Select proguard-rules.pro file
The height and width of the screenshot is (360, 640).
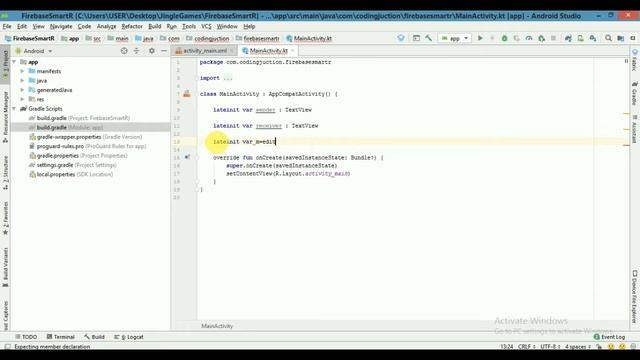(x=87, y=146)
